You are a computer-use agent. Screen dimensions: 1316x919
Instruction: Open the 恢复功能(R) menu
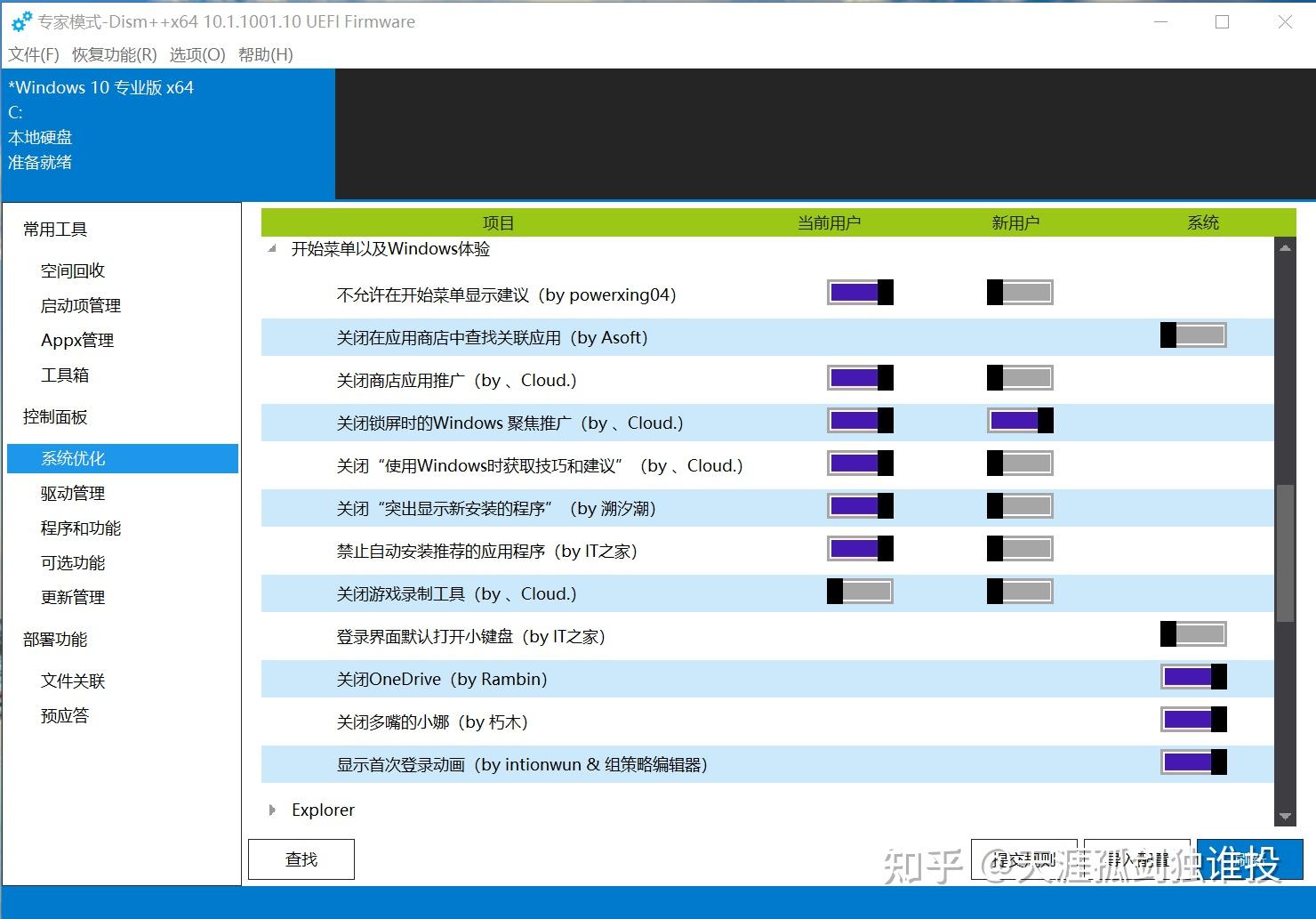(115, 54)
